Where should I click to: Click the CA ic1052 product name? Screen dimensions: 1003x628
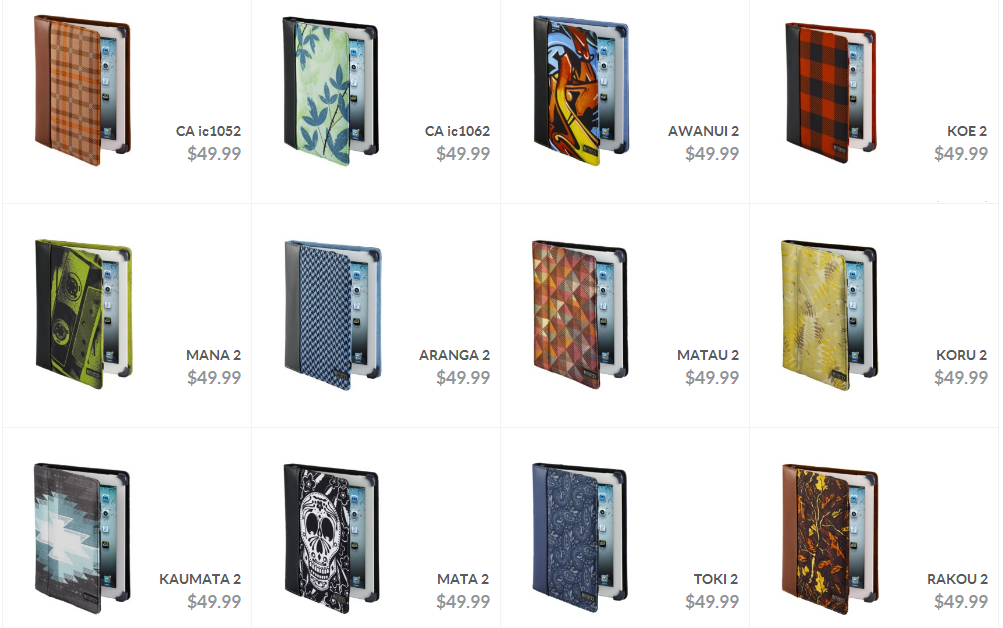click(x=209, y=131)
